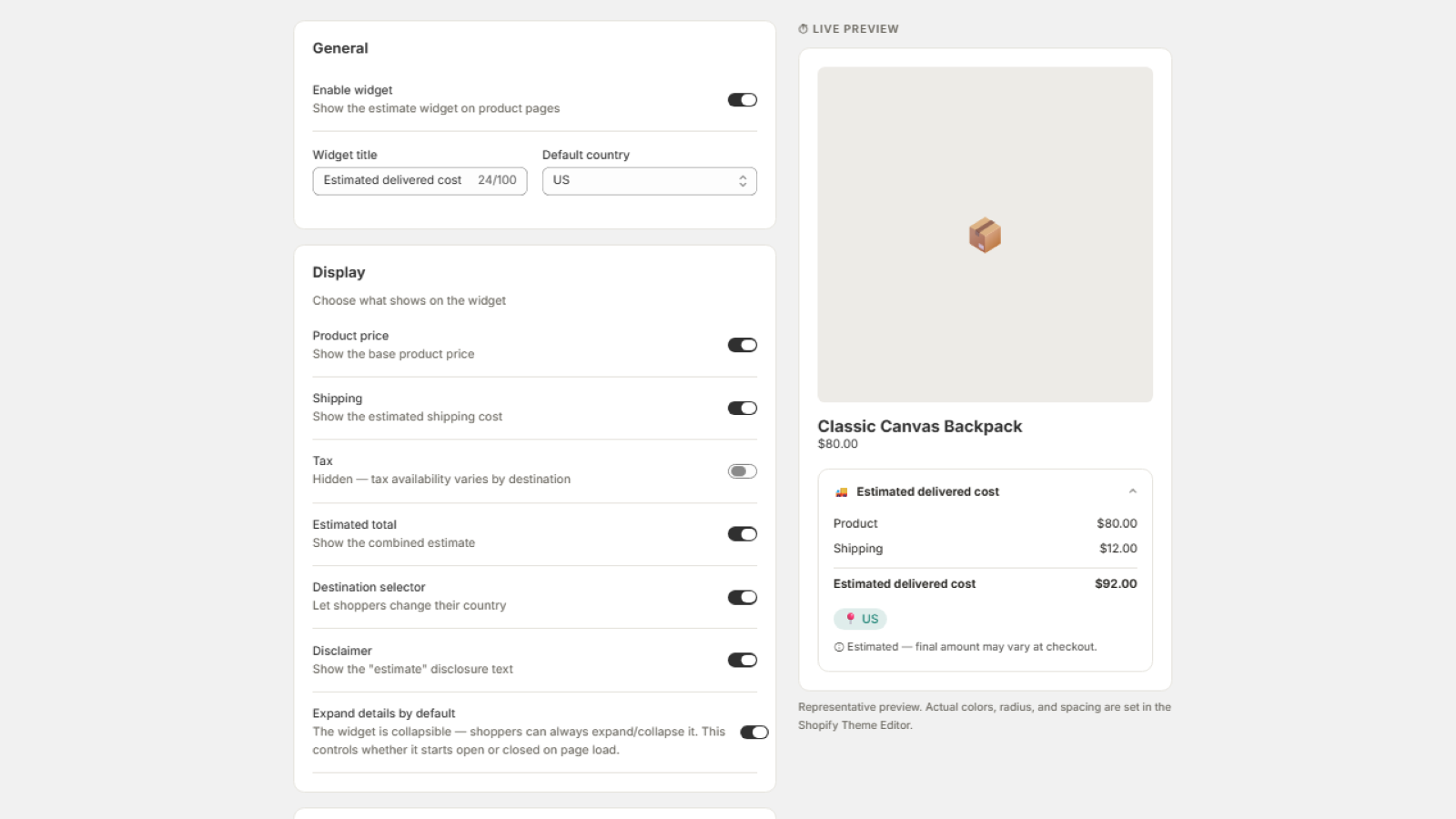Screen dimensions: 1456x819
Task: Click the package box icon in preview image
Action: 985,235
